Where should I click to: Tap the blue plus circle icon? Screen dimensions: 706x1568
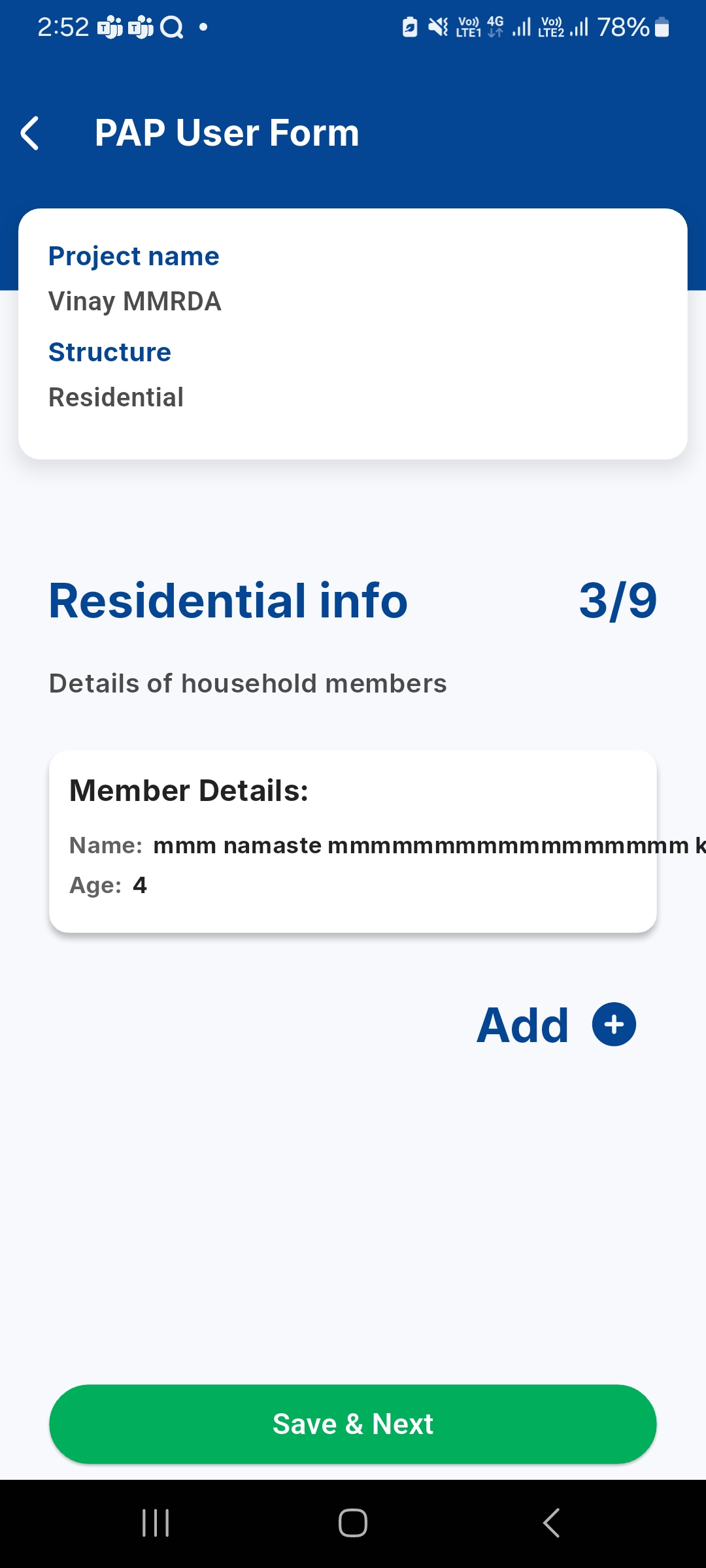click(614, 1024)
